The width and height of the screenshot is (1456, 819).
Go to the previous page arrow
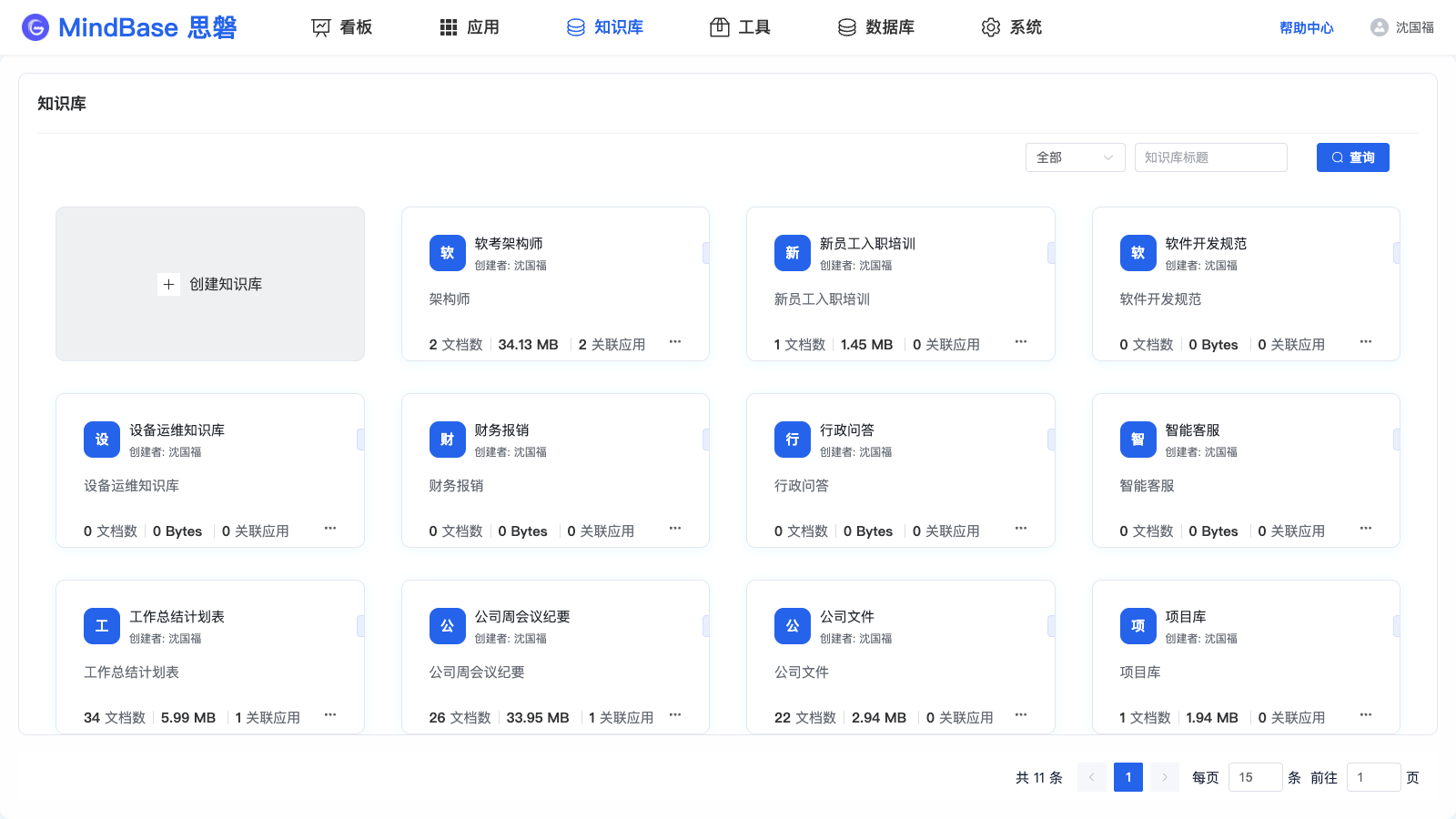1092,777
